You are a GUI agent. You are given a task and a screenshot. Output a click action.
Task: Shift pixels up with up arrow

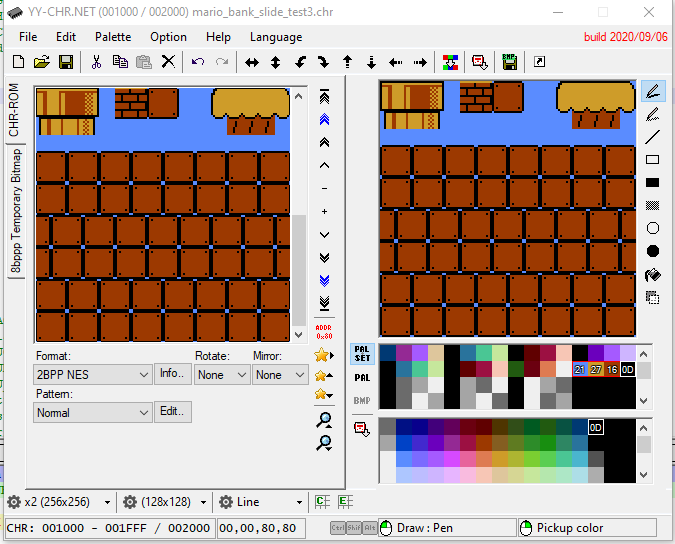tap(347, 62)
